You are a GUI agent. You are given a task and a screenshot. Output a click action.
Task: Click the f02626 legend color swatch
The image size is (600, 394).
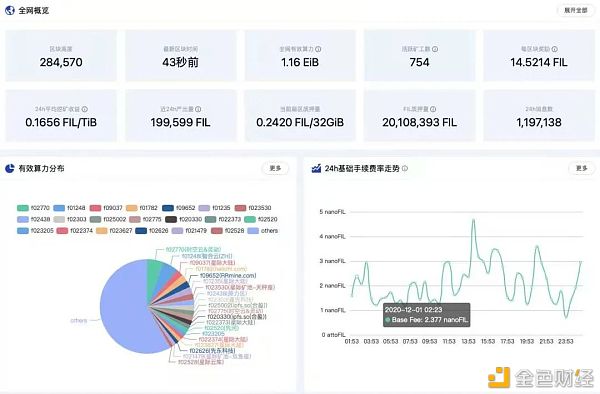coord(141,231)
